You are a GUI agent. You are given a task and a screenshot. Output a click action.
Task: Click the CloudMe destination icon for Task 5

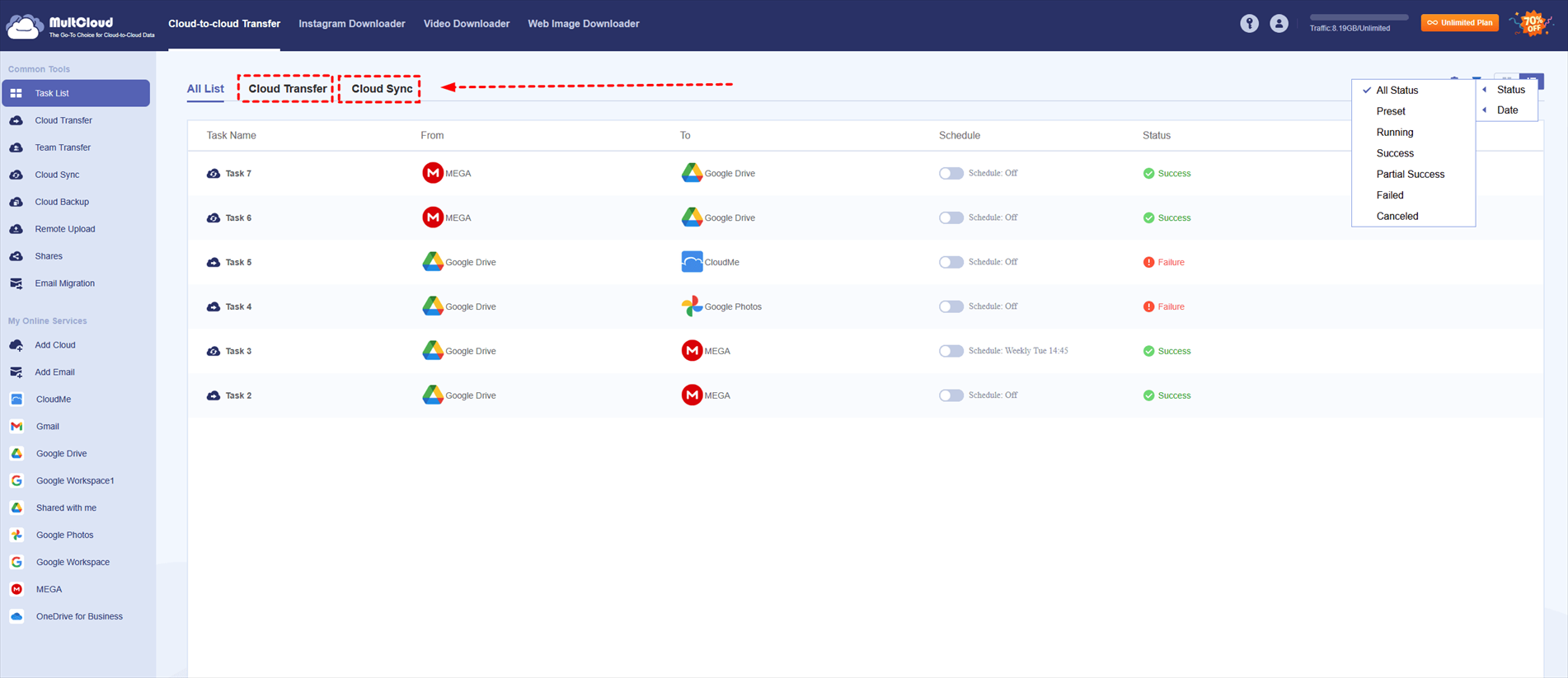click(692, 262)
